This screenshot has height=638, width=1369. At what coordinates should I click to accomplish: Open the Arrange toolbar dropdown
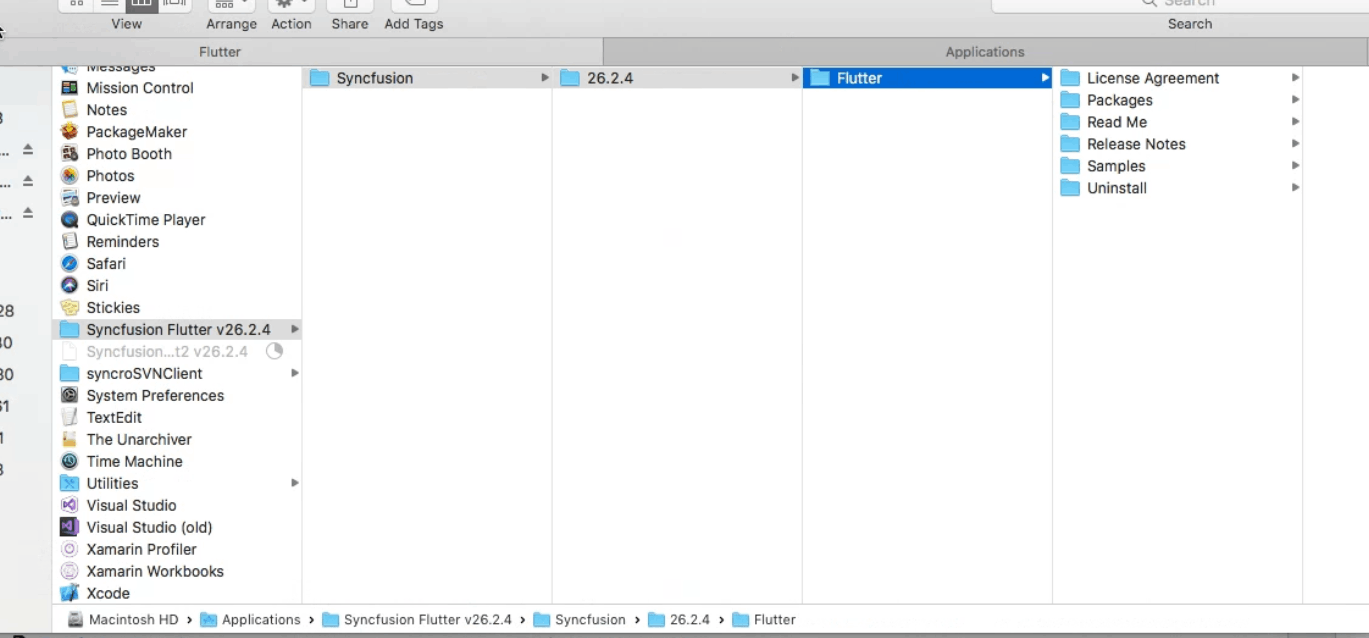tap(231, 5)
